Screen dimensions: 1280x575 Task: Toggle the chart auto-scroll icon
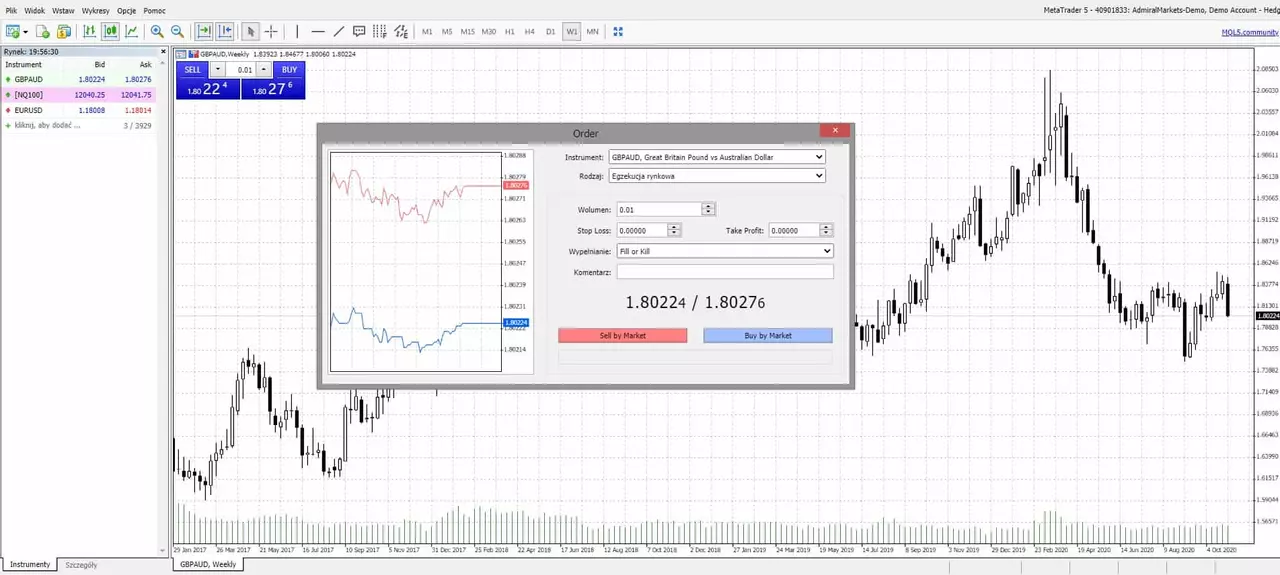(204, 31)
